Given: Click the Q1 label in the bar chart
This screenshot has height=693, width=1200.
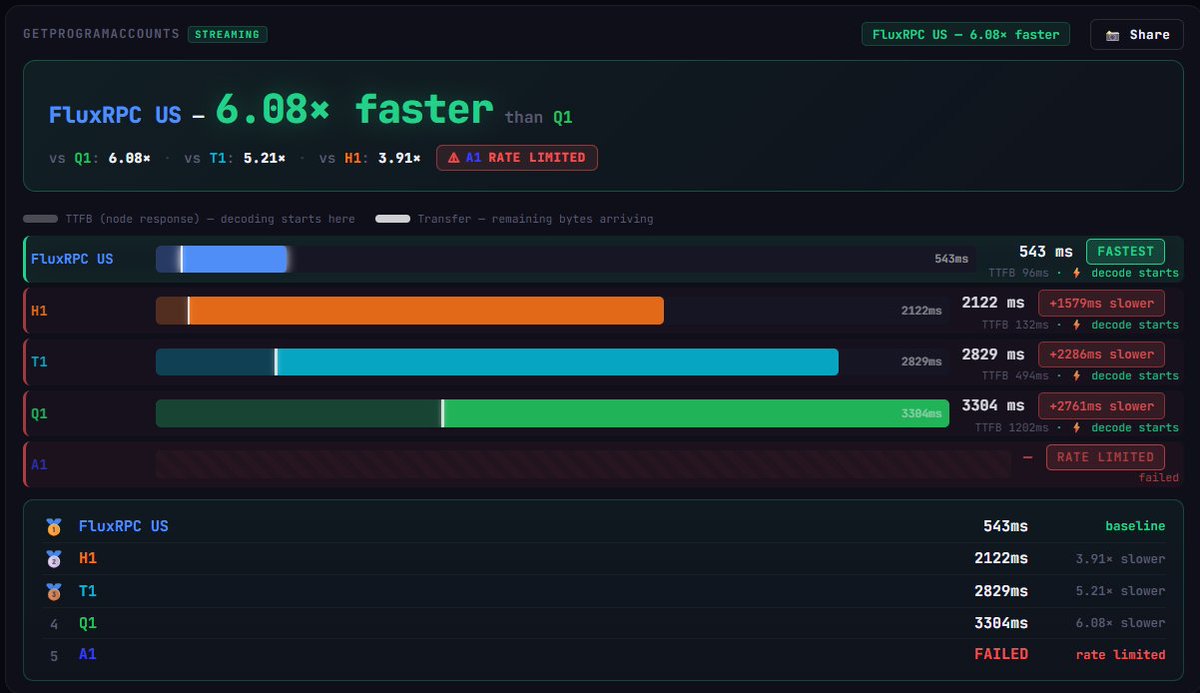Looking at the screenshot, I should (39, 413).
